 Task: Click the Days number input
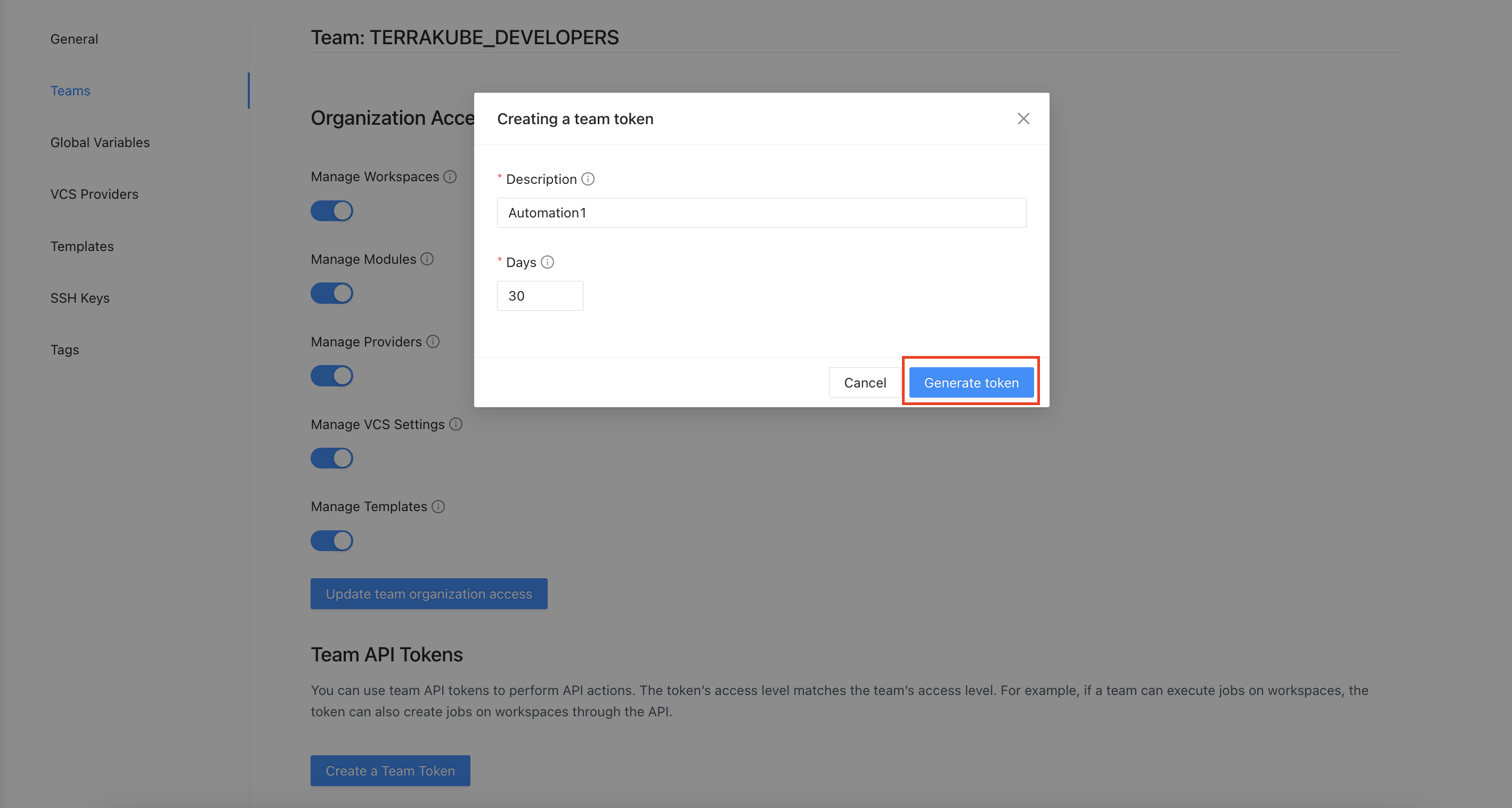click(x=539, y=295)
